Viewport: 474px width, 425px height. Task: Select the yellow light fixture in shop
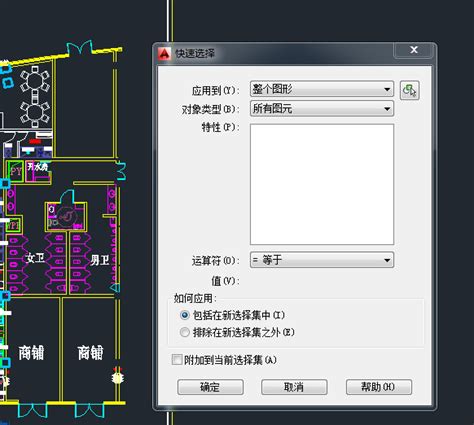[x=117, y=378]
